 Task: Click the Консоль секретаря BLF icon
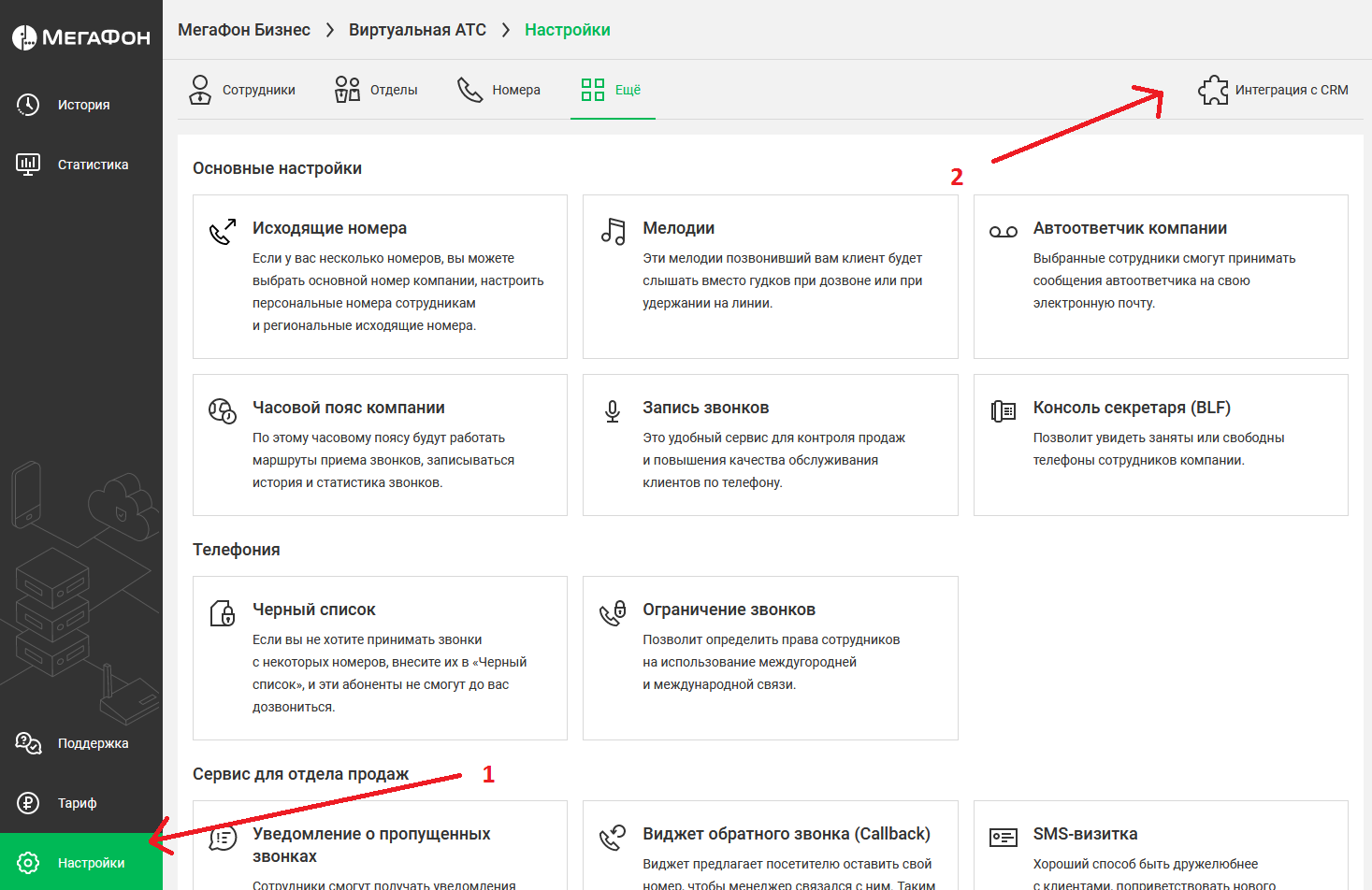coord(1004,411)
